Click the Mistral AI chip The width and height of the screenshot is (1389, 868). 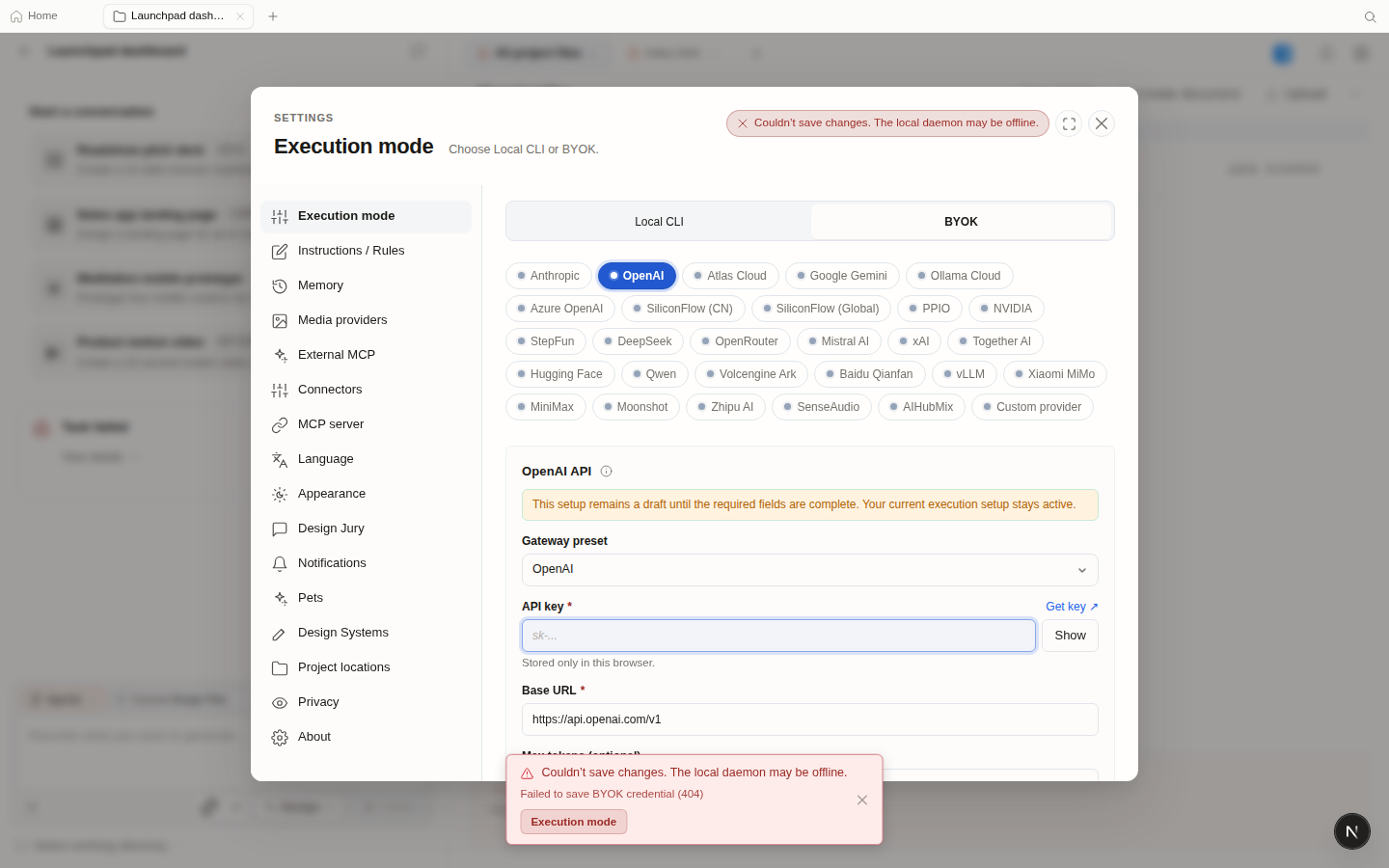(839, 341)
